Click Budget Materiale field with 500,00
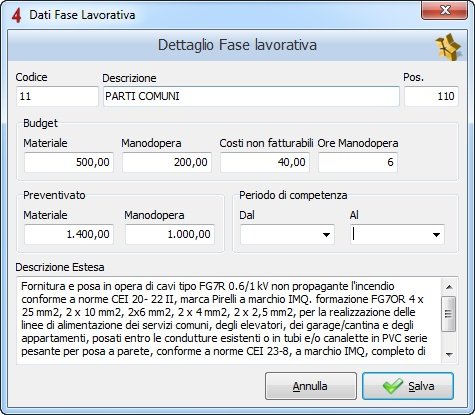This screenshot has width=475, height=415. point(69,162)
